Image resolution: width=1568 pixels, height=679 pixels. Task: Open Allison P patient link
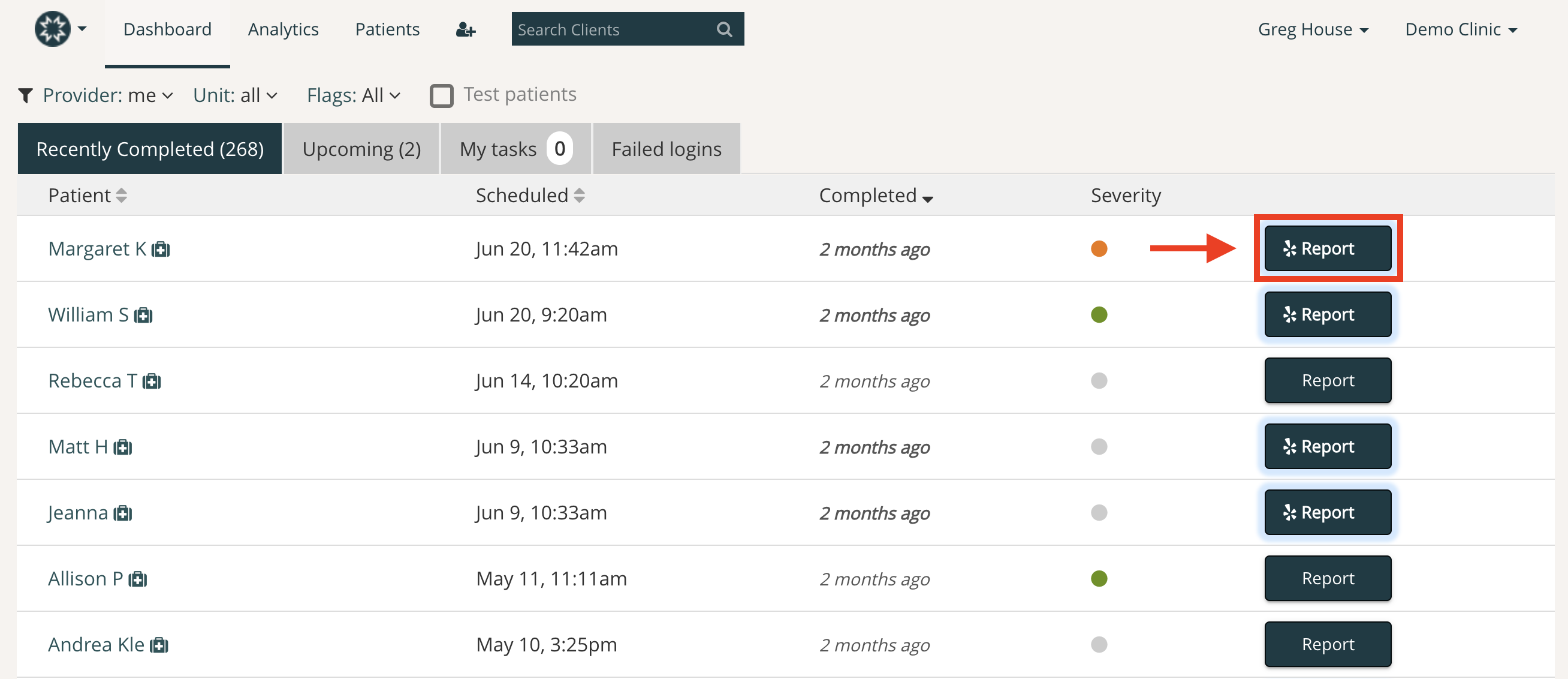(86, 578)
